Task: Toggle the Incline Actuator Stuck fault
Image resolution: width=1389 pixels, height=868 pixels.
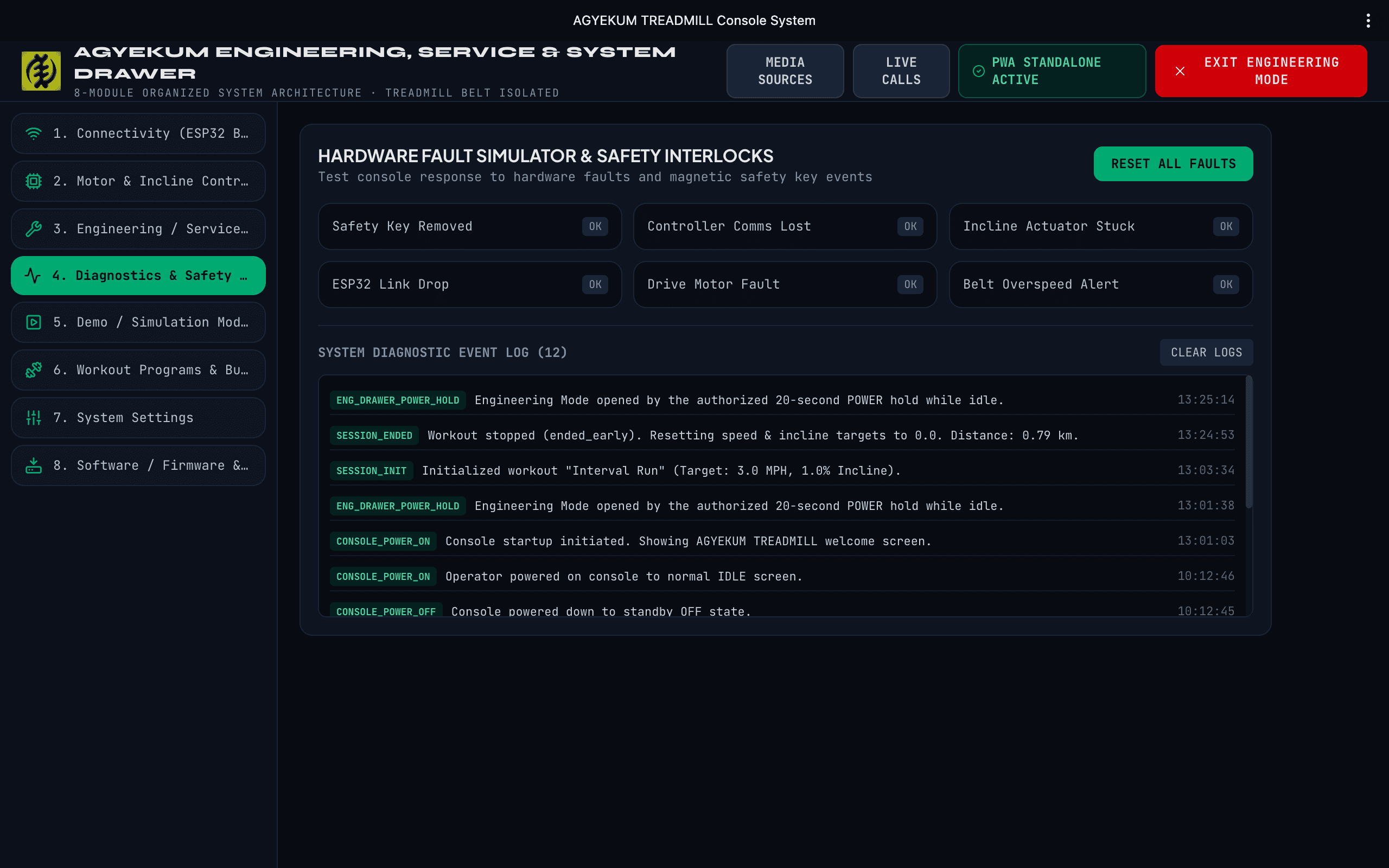Action: (x=1100, y=226)
